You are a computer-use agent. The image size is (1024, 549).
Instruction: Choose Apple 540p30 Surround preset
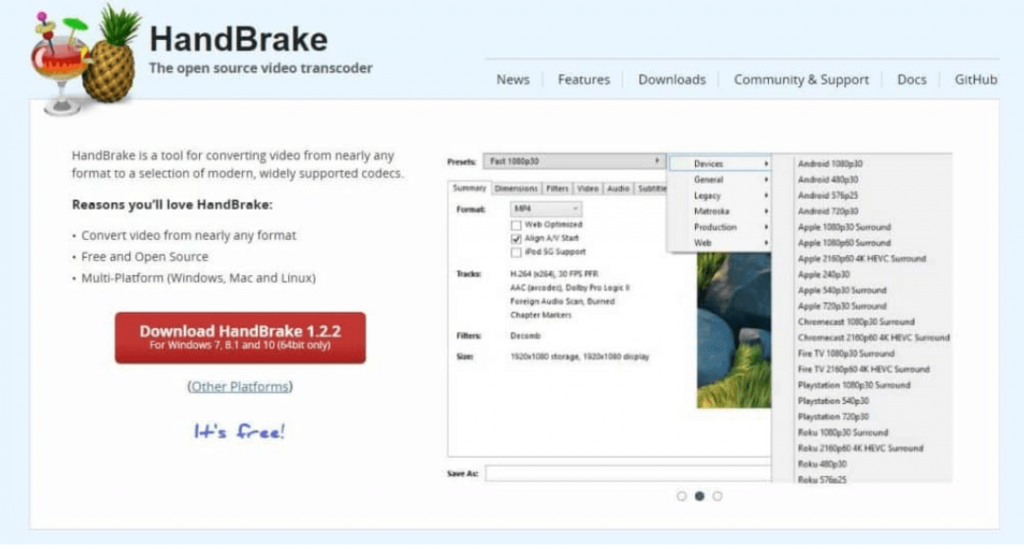point(842,290)
